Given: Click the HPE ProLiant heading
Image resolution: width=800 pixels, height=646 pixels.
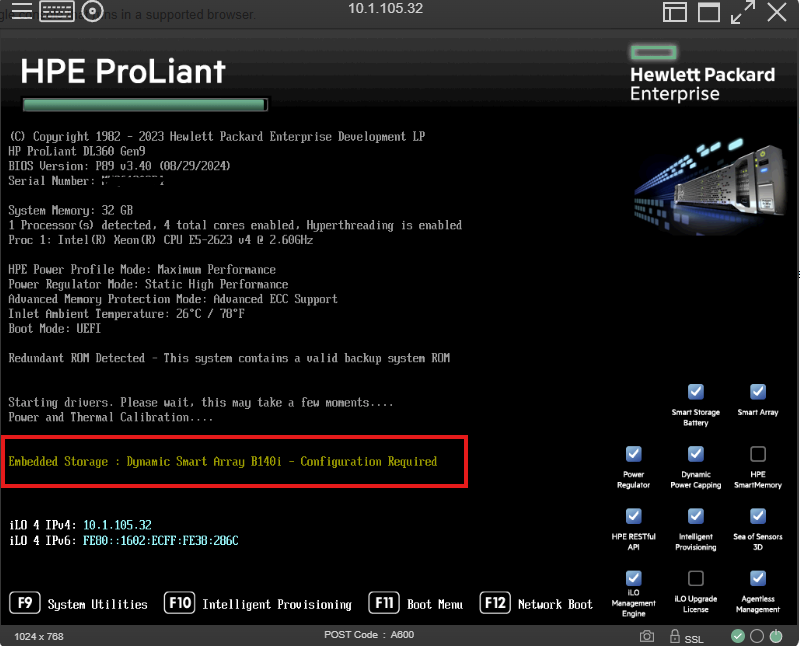Looking at the screenshot, I should pyautogui.click(x=123, y=71).
